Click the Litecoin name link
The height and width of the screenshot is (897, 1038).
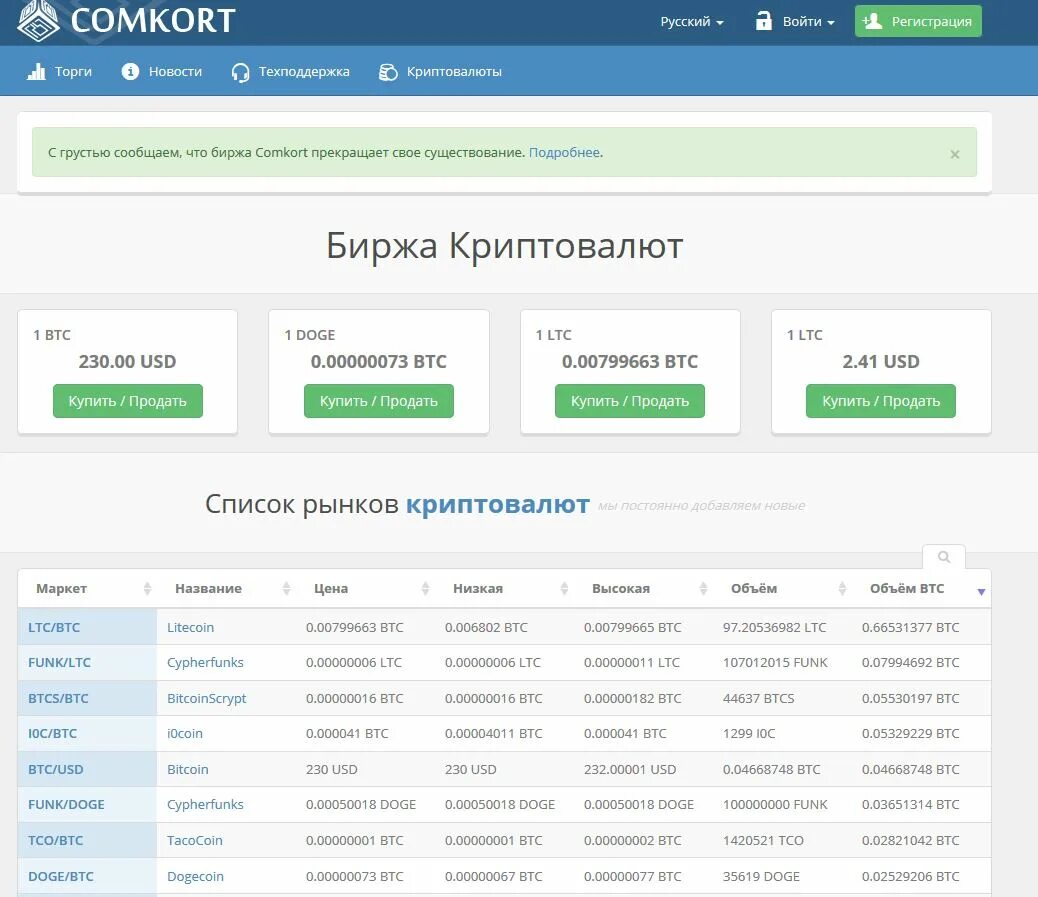(191, 628)
